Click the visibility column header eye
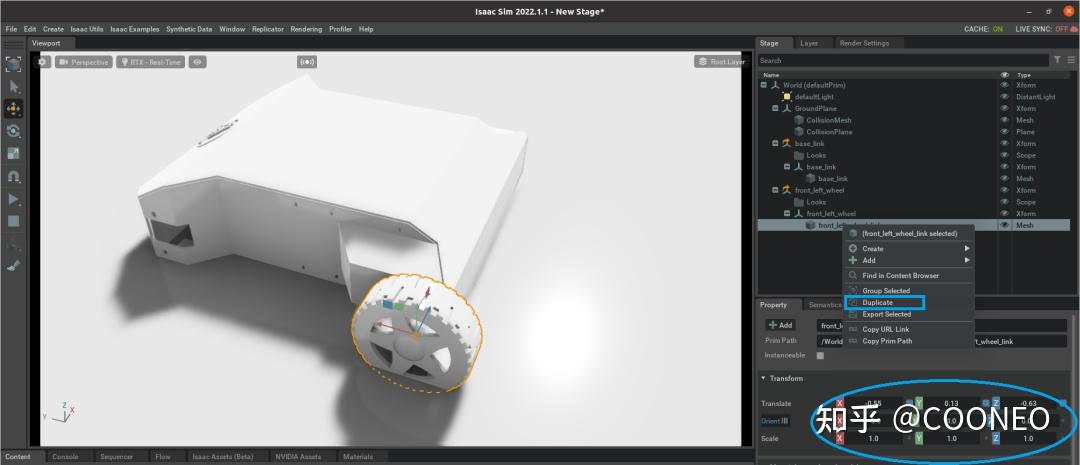1080x465 pixels. pos(1005,75)
